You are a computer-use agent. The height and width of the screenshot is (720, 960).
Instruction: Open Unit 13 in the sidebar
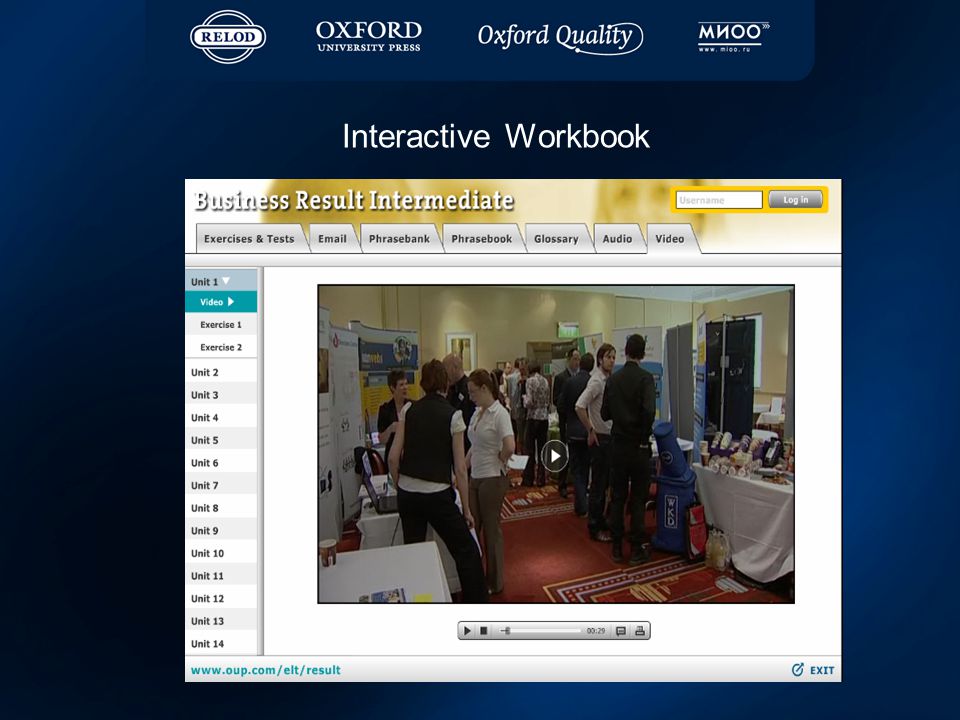click(221, 621)
